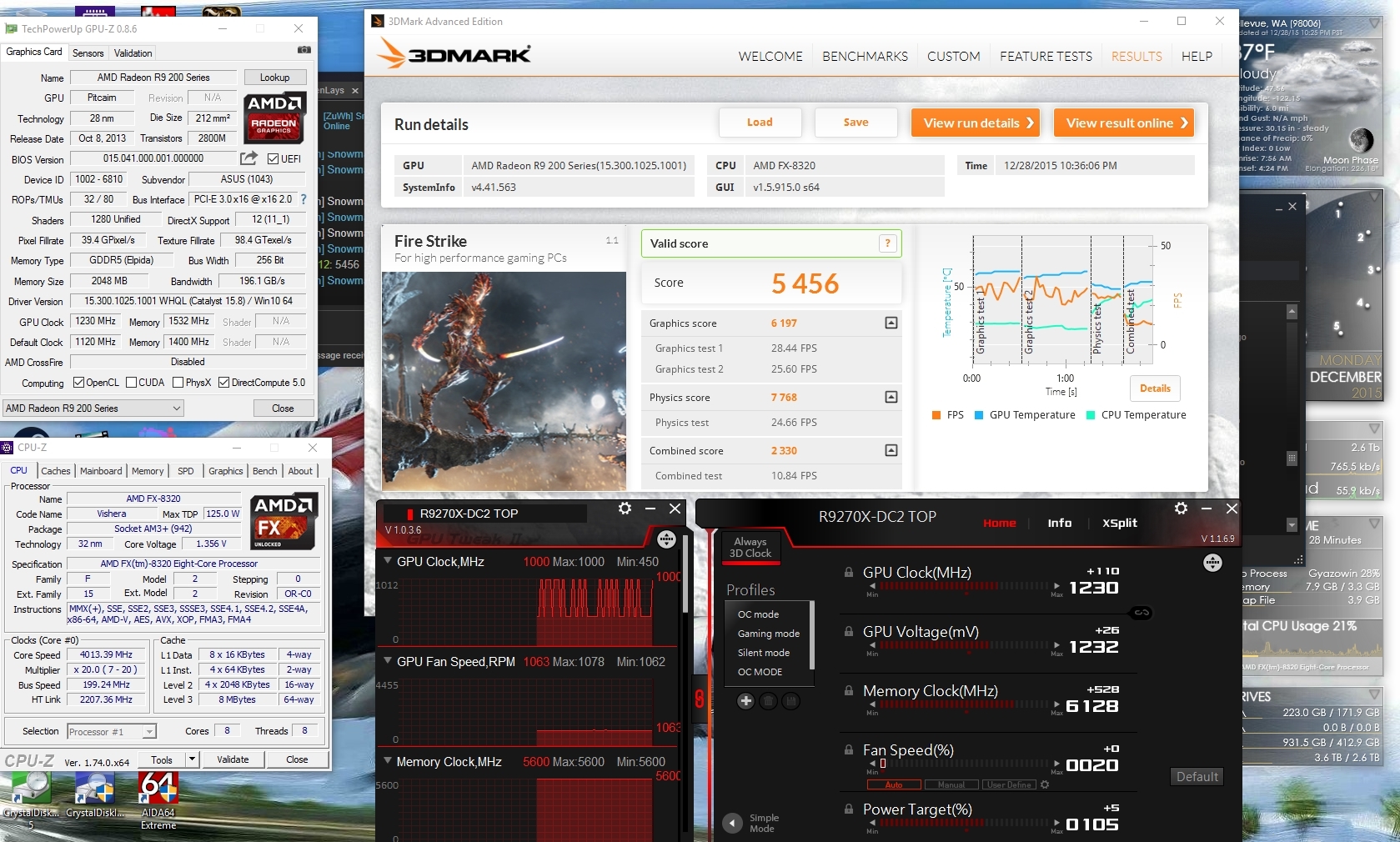Collapse Graphics score section in 3DMark
Viewport: 1400px width, 842px height.
point(891,323)
